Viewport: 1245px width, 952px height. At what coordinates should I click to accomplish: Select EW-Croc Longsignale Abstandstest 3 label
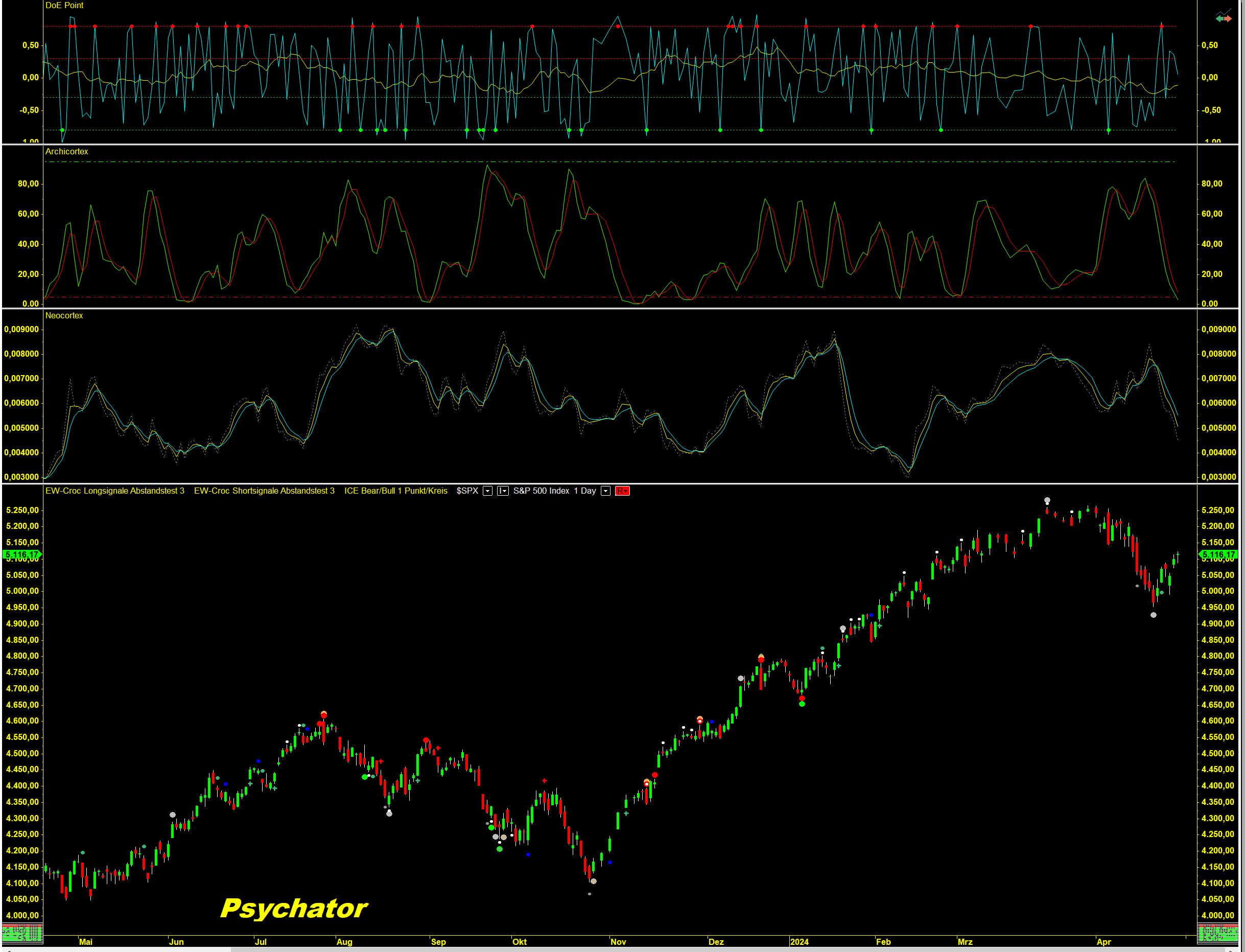(114, 491)
